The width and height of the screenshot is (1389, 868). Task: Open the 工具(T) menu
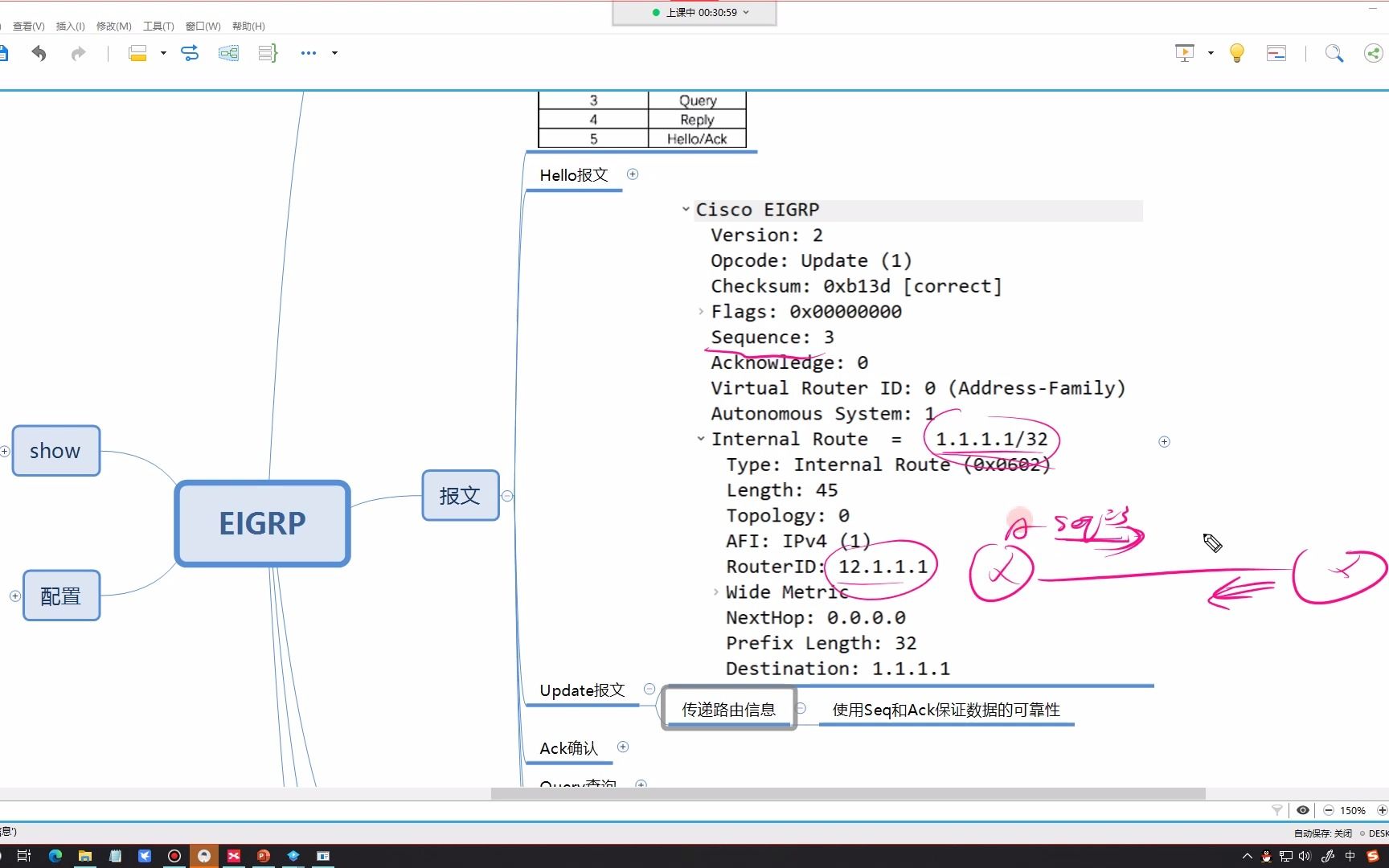pyautogui.click(x=158, y=27)
